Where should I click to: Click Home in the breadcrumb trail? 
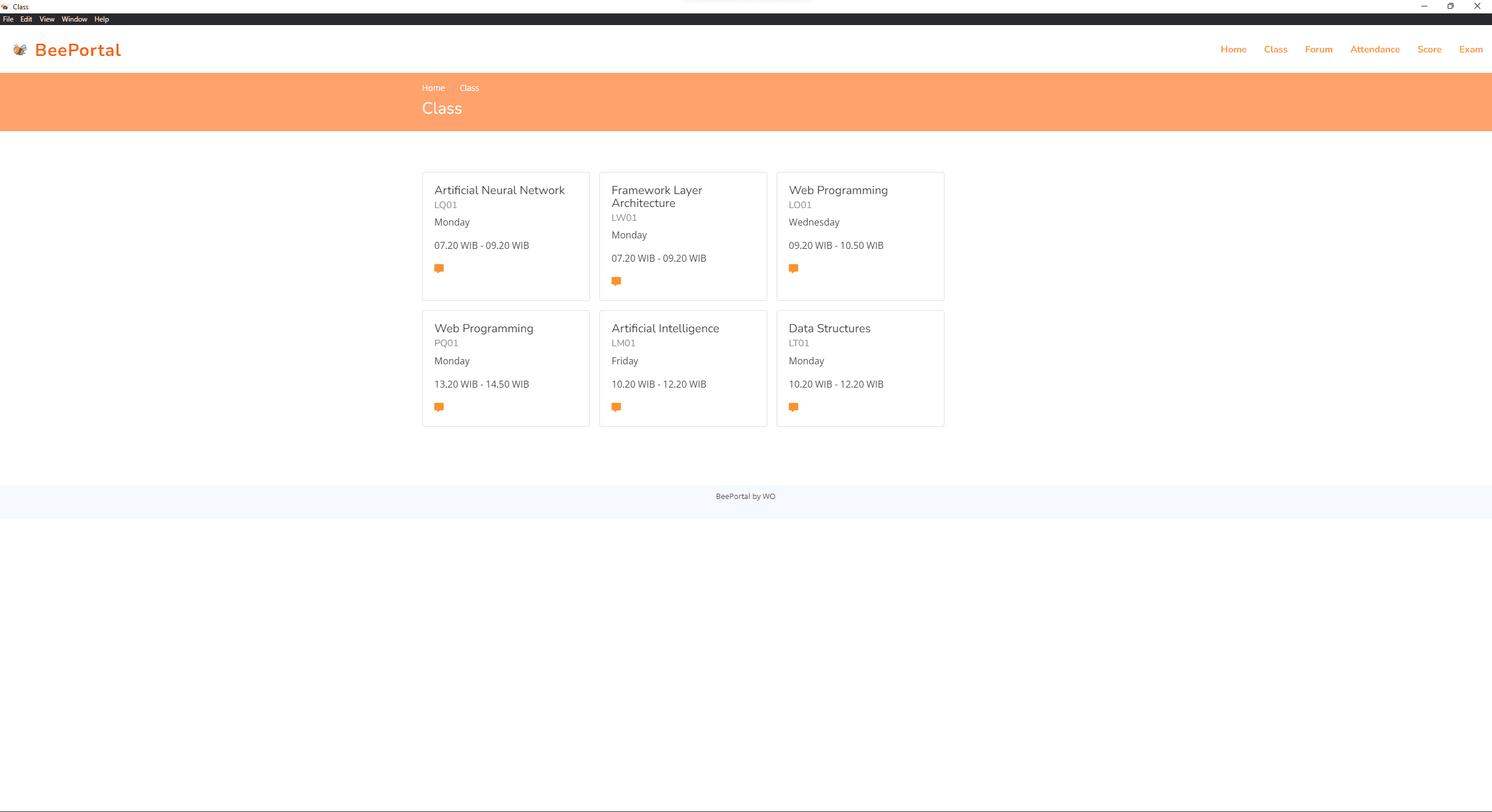[433, 87]
